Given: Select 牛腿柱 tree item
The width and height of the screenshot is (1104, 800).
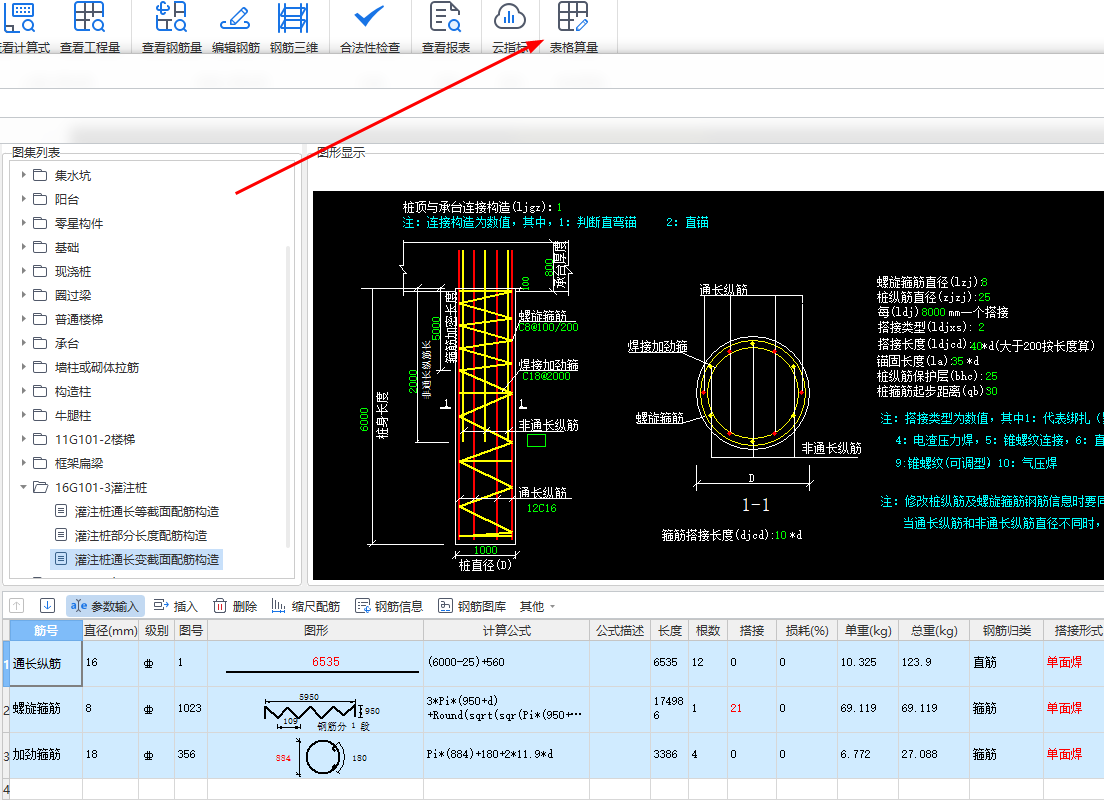Looking at the screenshot, I should 73,415.
